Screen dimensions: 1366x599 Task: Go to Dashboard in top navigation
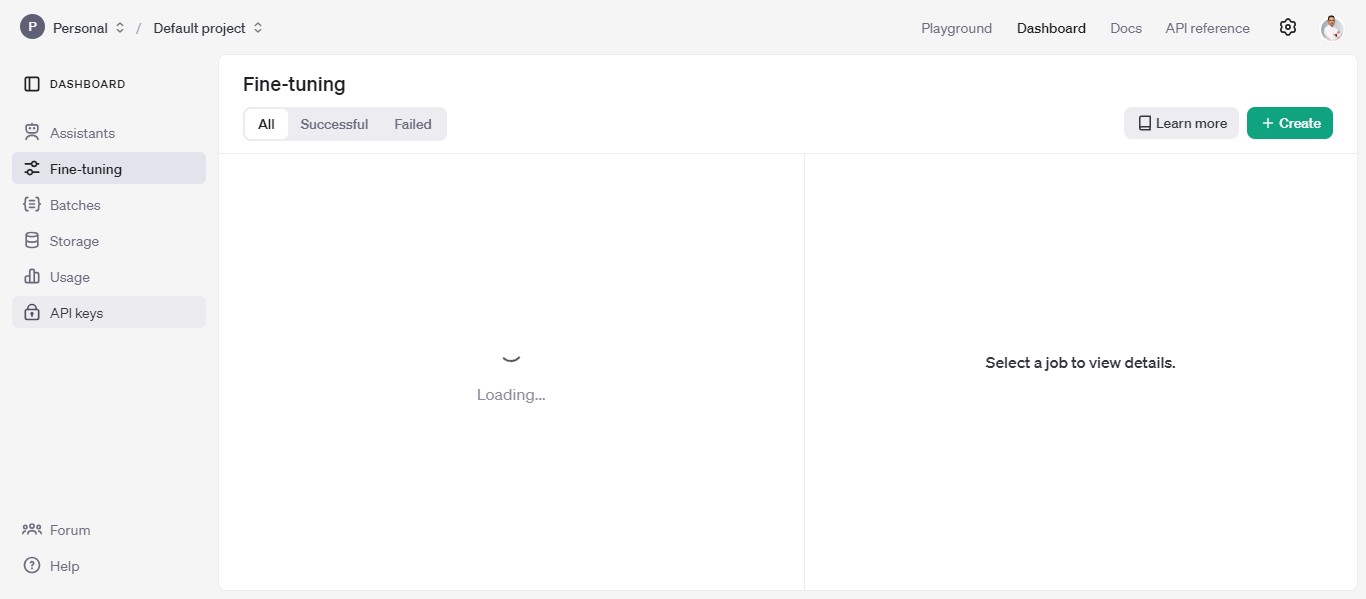tap(1051, 28)
